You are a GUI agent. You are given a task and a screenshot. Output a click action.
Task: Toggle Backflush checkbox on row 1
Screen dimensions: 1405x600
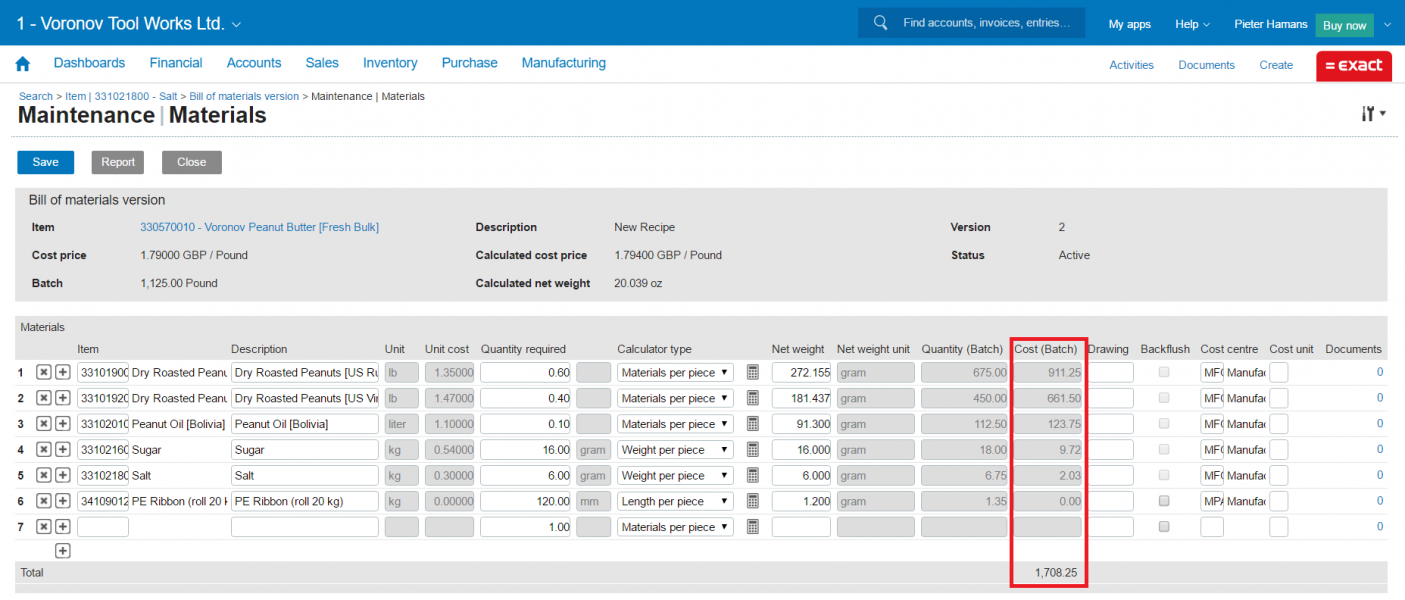point(1164,372)
